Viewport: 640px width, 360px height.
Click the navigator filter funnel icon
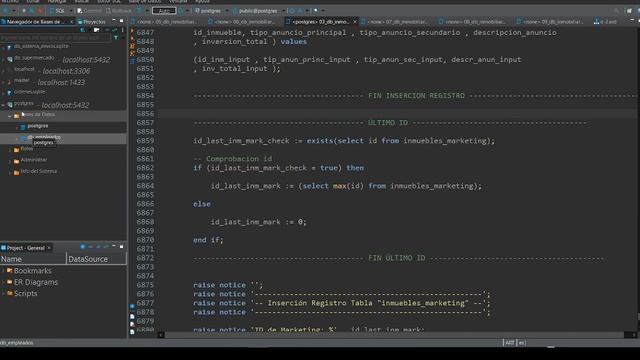pos(116,38)
